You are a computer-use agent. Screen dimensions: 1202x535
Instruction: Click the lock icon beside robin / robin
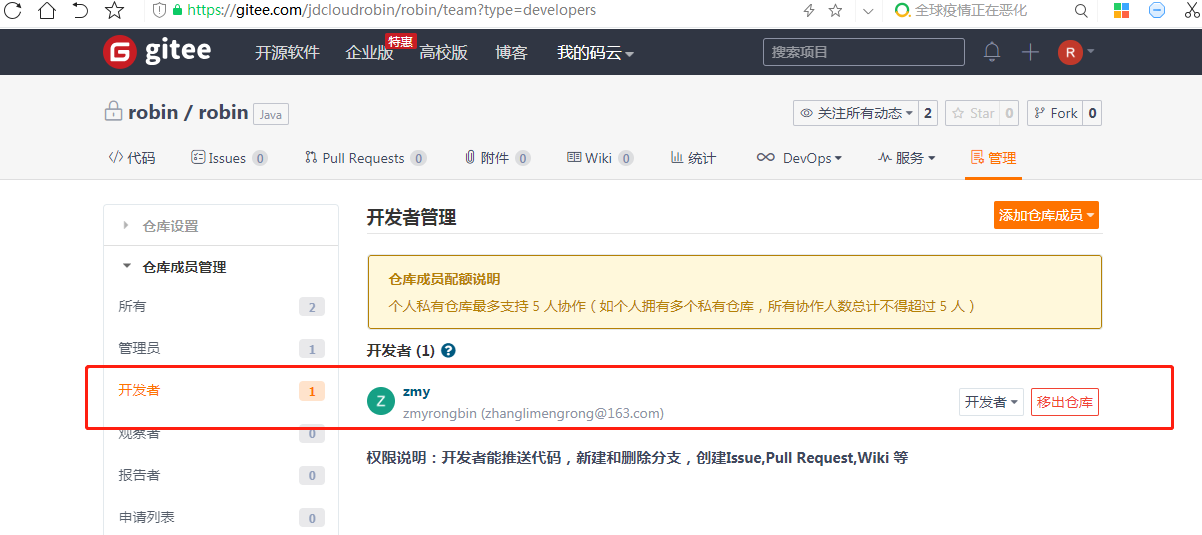113,112
